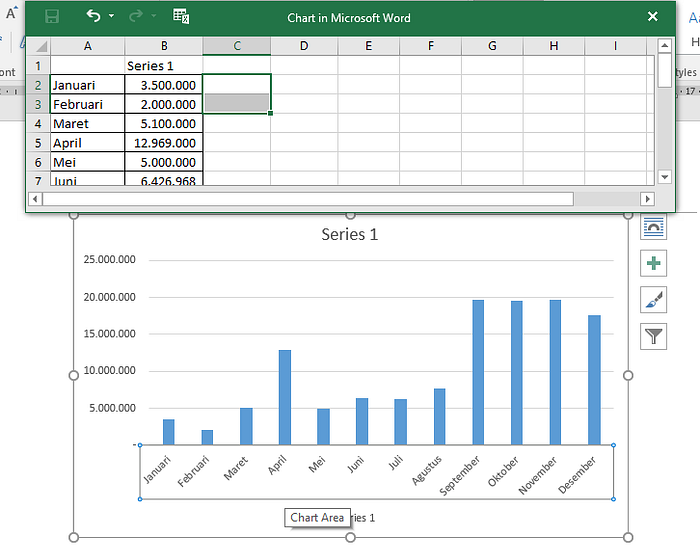Click cell with value 5.100.000
This screenshot has height=560, width=700.
(164, 123)
